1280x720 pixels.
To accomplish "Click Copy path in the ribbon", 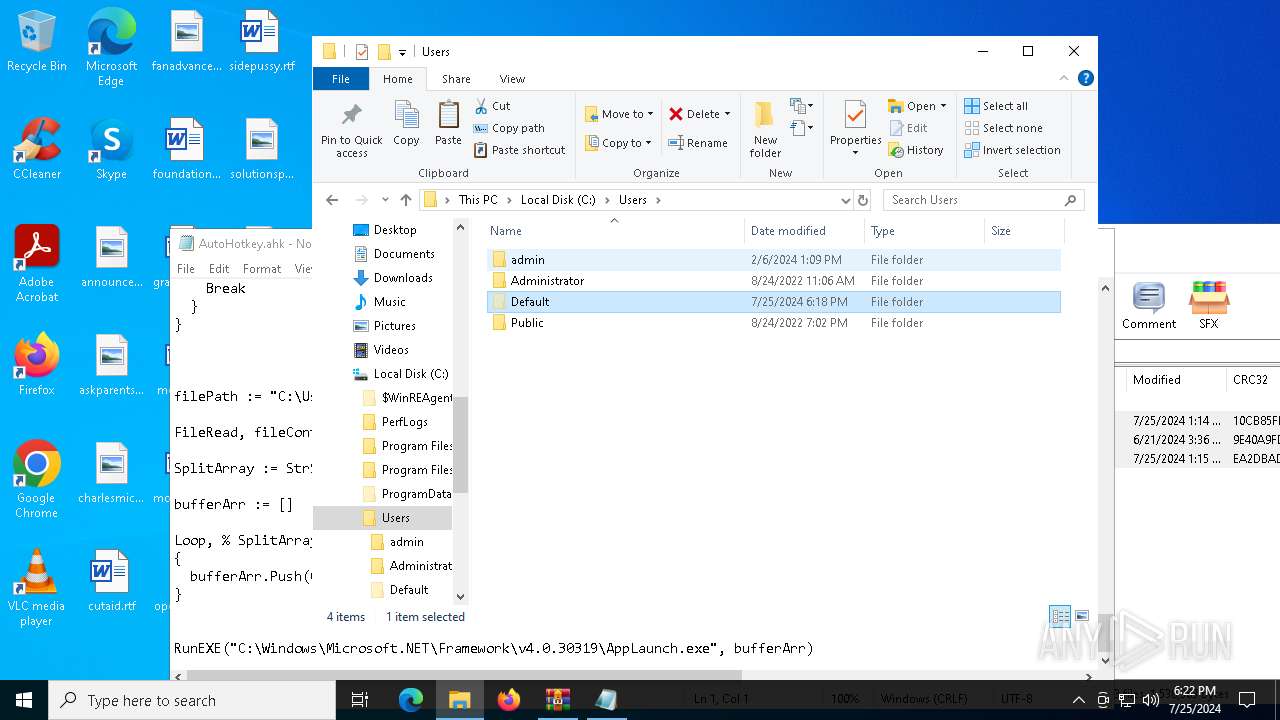I will coord(509,128).
